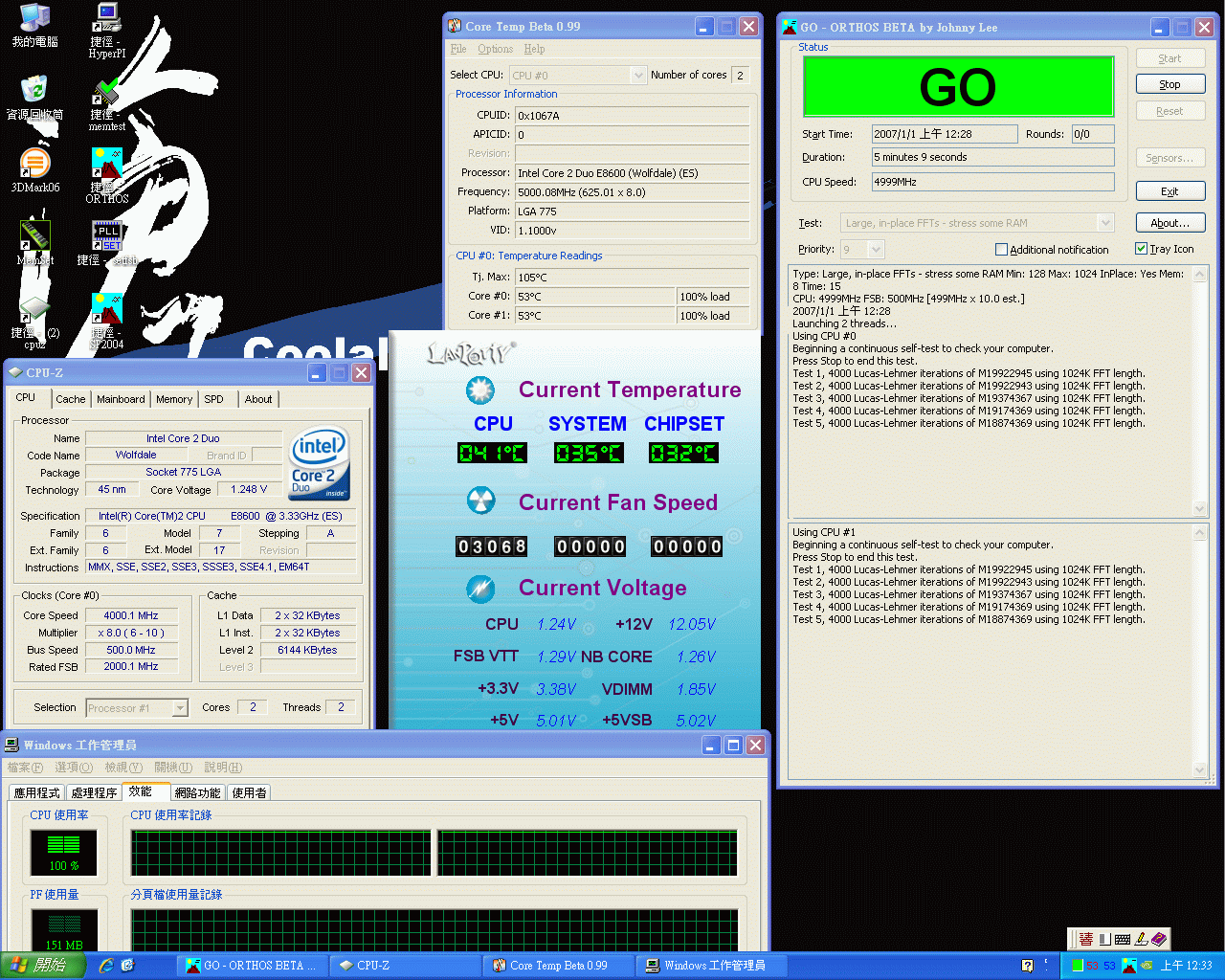
Task: Open the 資源回收筒 recycle bin icon
Action: [34, 99]
